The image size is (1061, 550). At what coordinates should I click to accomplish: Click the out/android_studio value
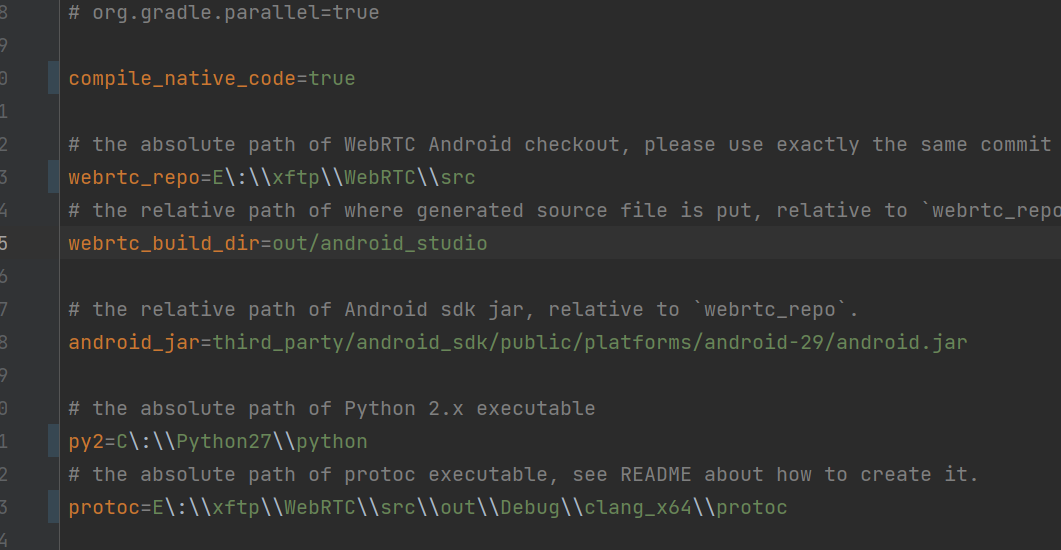point(380,244)
